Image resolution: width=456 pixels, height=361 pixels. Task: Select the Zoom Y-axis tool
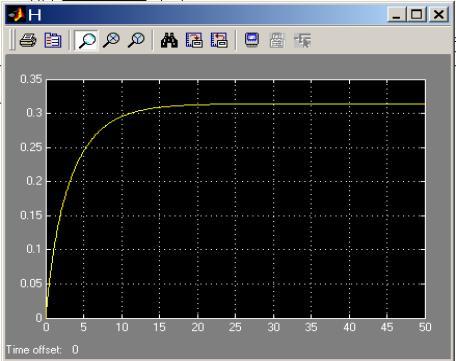click(x=136, y=40)
